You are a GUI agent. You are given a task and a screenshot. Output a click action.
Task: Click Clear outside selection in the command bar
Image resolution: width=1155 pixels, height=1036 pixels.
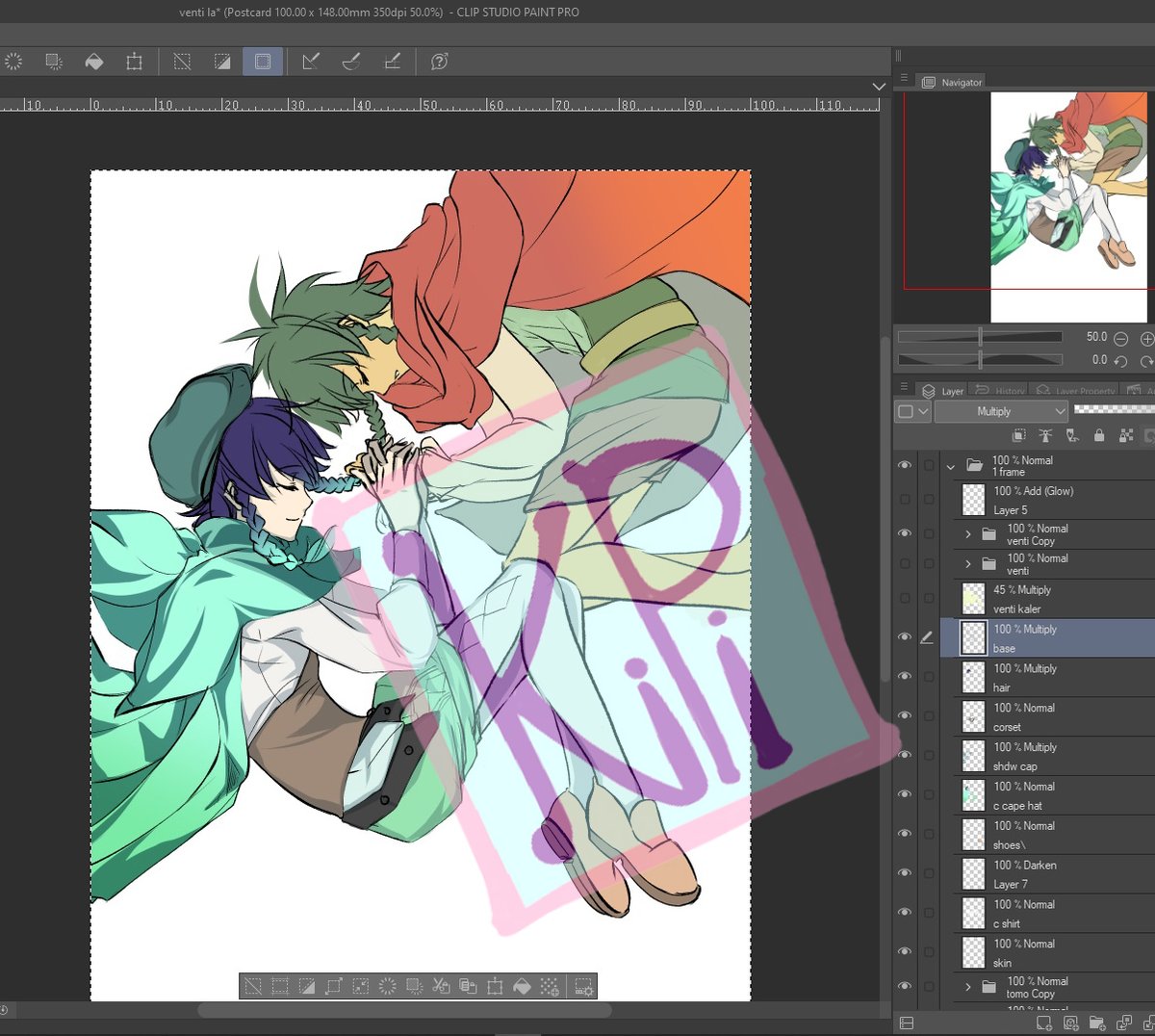[54, 62]
